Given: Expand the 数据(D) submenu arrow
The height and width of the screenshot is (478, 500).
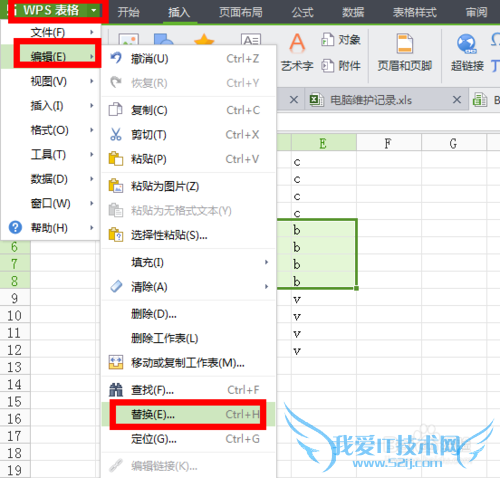Looking at the screenshot, I should pyautogui.click(x=92, y=179).
